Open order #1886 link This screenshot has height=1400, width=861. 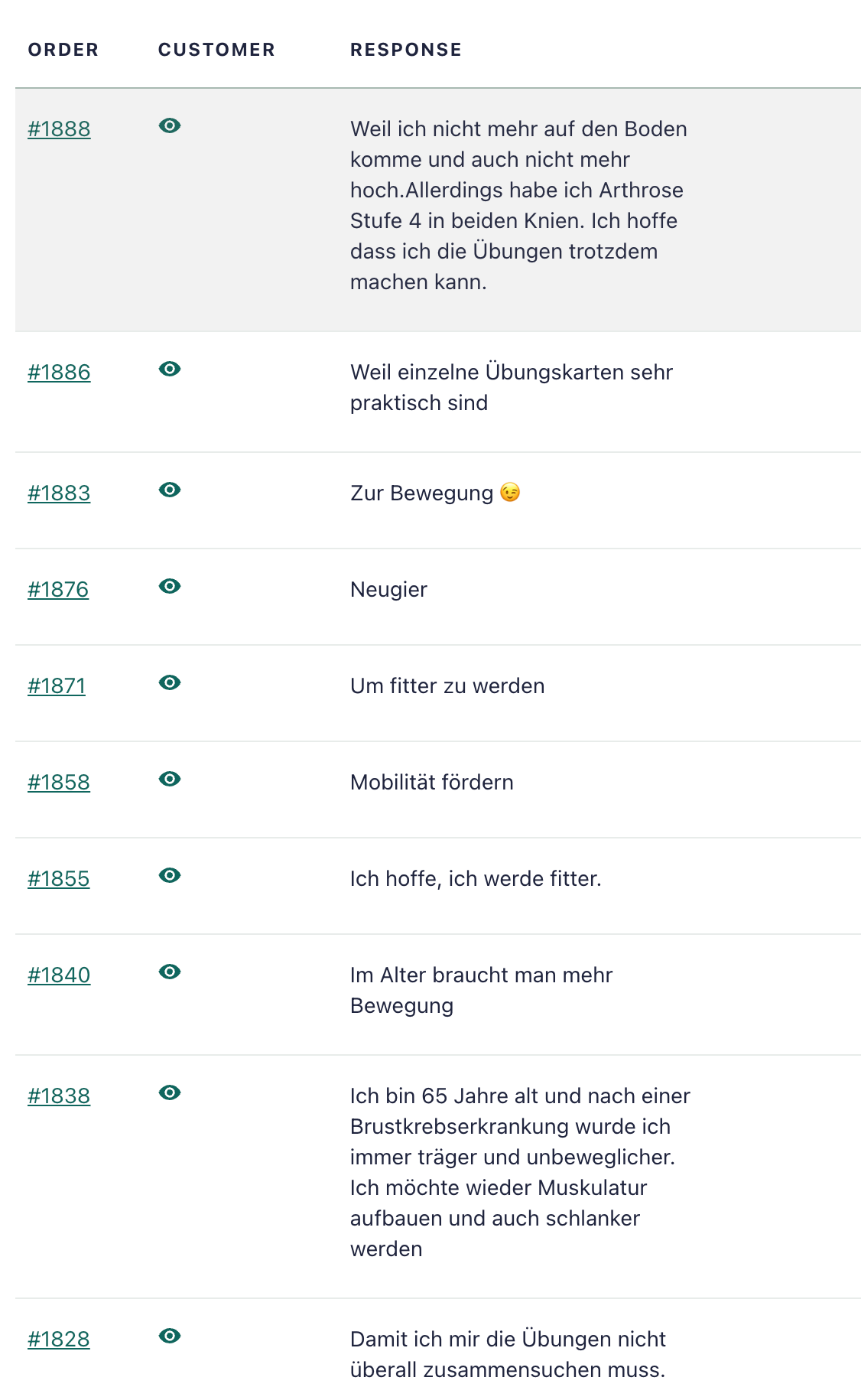pos(59,372)
